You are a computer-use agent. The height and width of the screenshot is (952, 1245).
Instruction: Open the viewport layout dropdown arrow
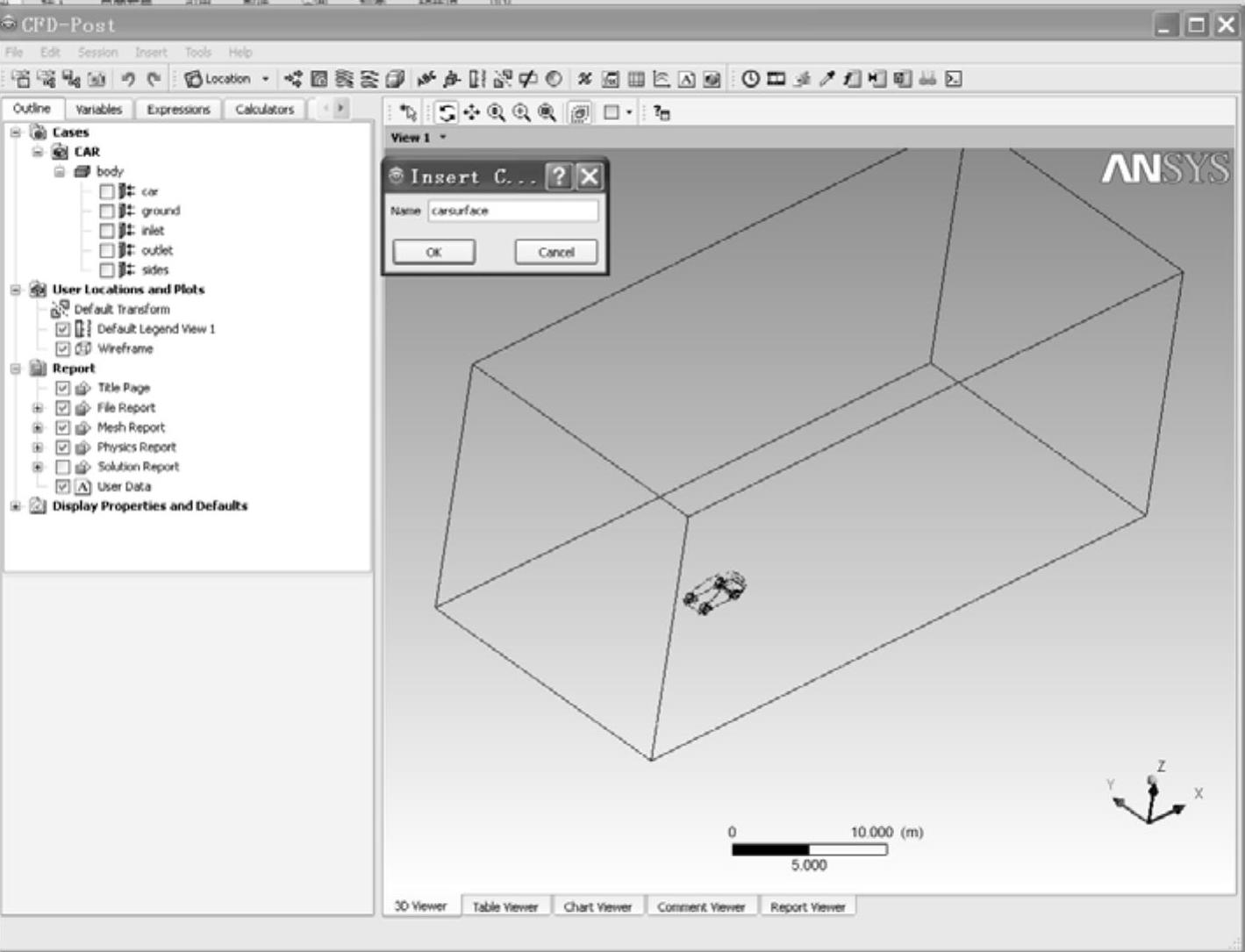(630, 112)
